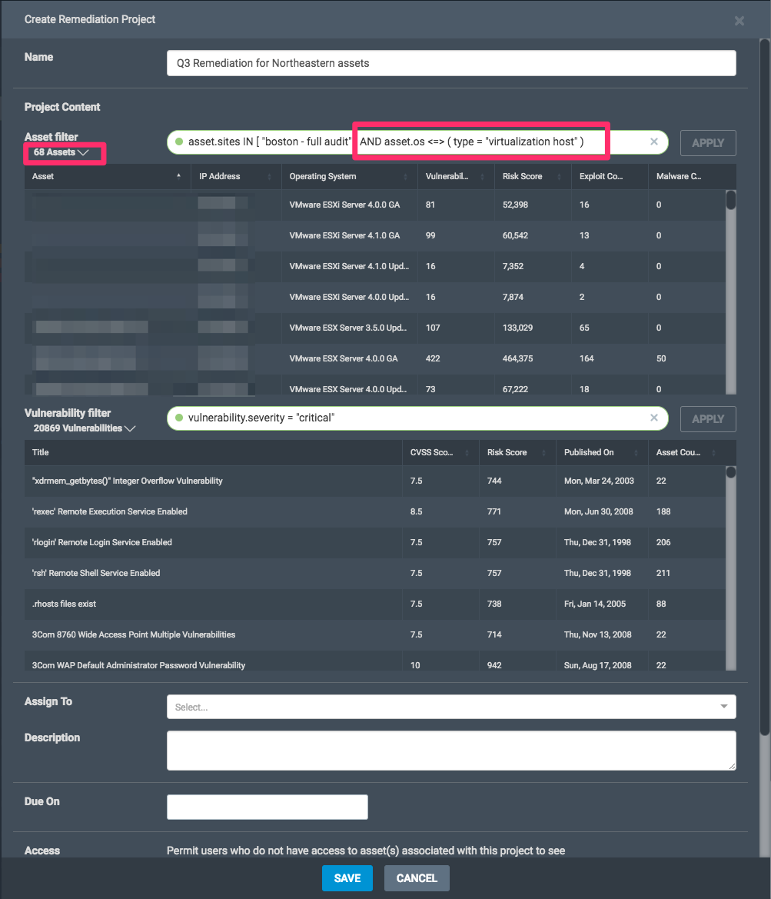771x899 pixels.
Task: Save the remediation project
Action: 347,878
